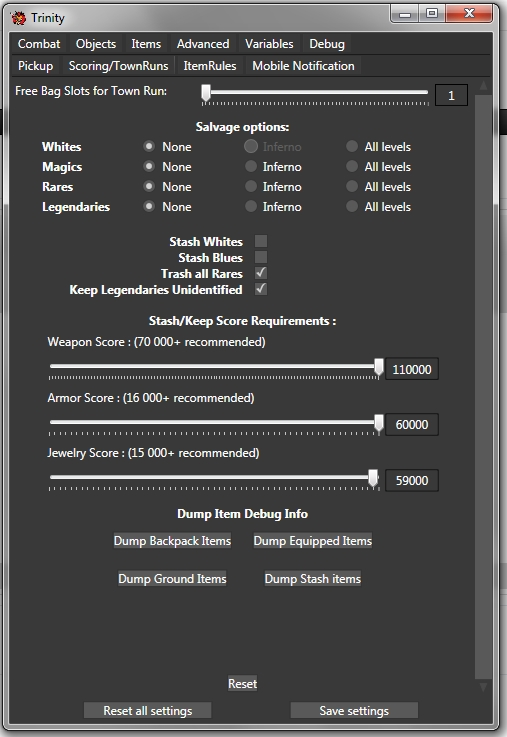Maximize the Trinity window
Image resolution: width=507 pixels, height=737 pixels.
pos(432,14)
